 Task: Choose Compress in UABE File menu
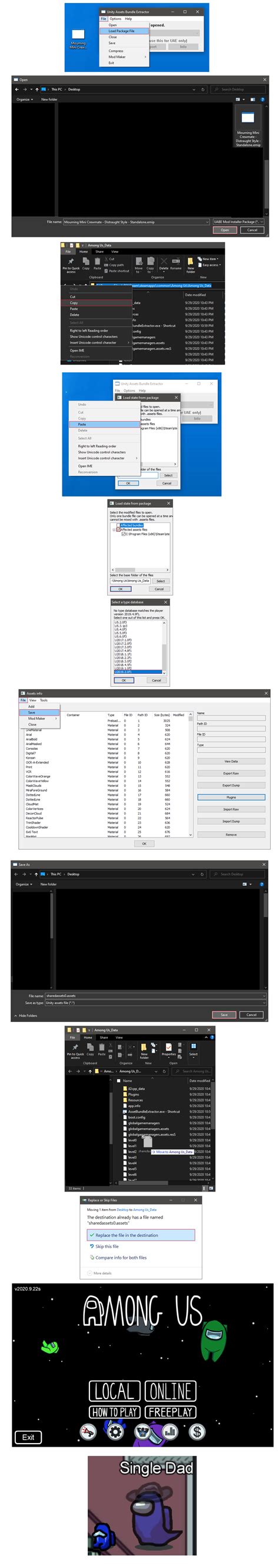(x=125, y=51)
